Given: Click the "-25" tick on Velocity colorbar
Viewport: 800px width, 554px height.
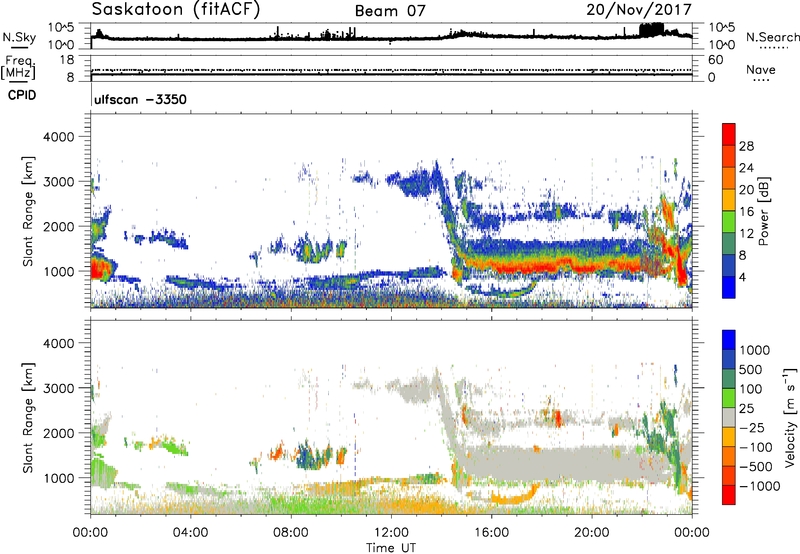Looking at the screenshot, I should [x=752, y=427].
